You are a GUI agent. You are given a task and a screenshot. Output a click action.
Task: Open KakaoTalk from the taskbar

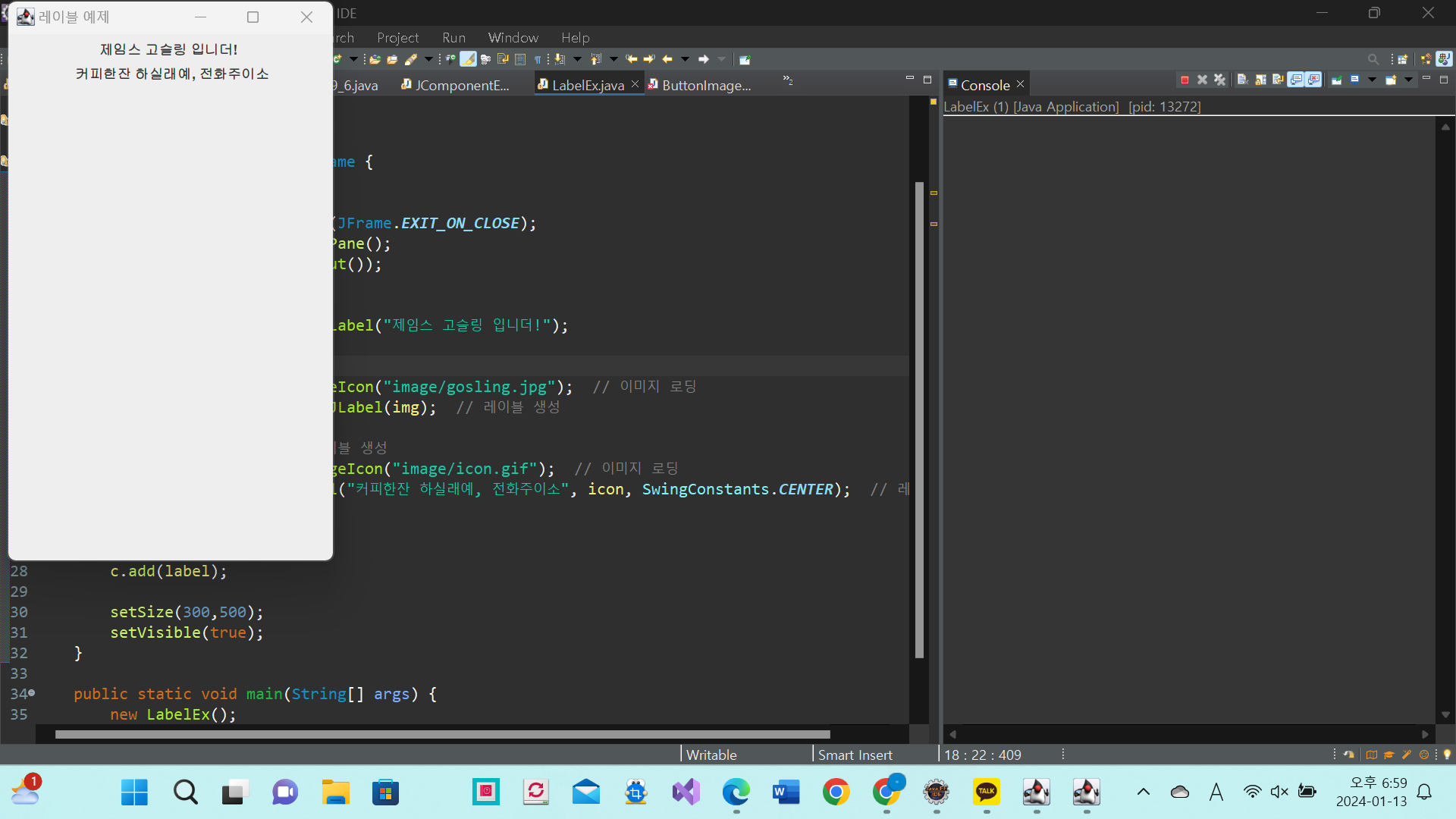987,792
